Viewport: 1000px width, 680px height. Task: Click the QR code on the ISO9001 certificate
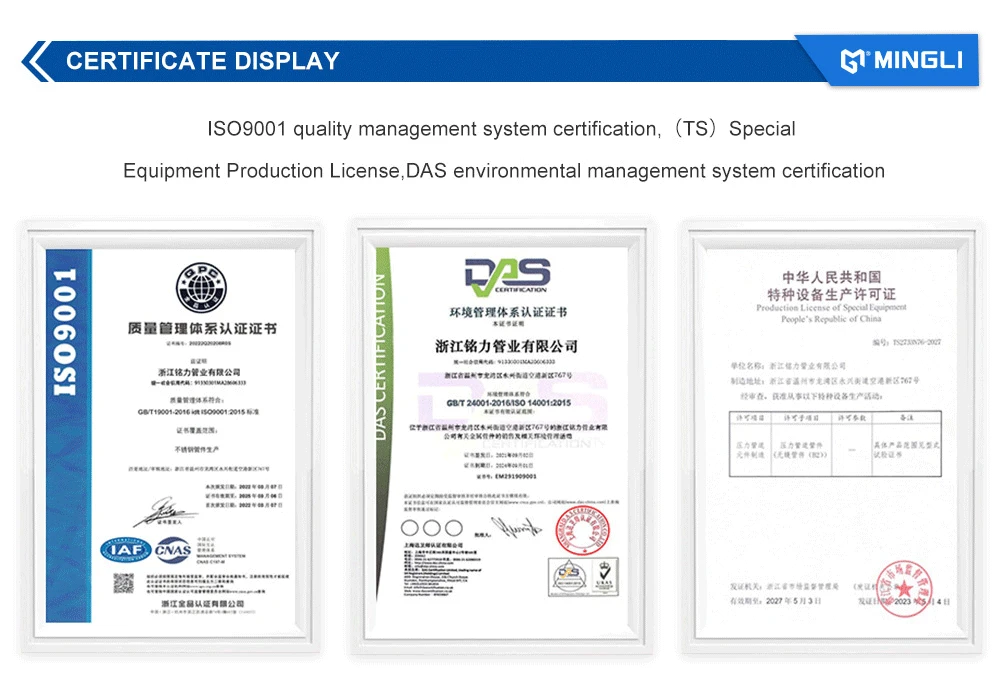[124, 584]
